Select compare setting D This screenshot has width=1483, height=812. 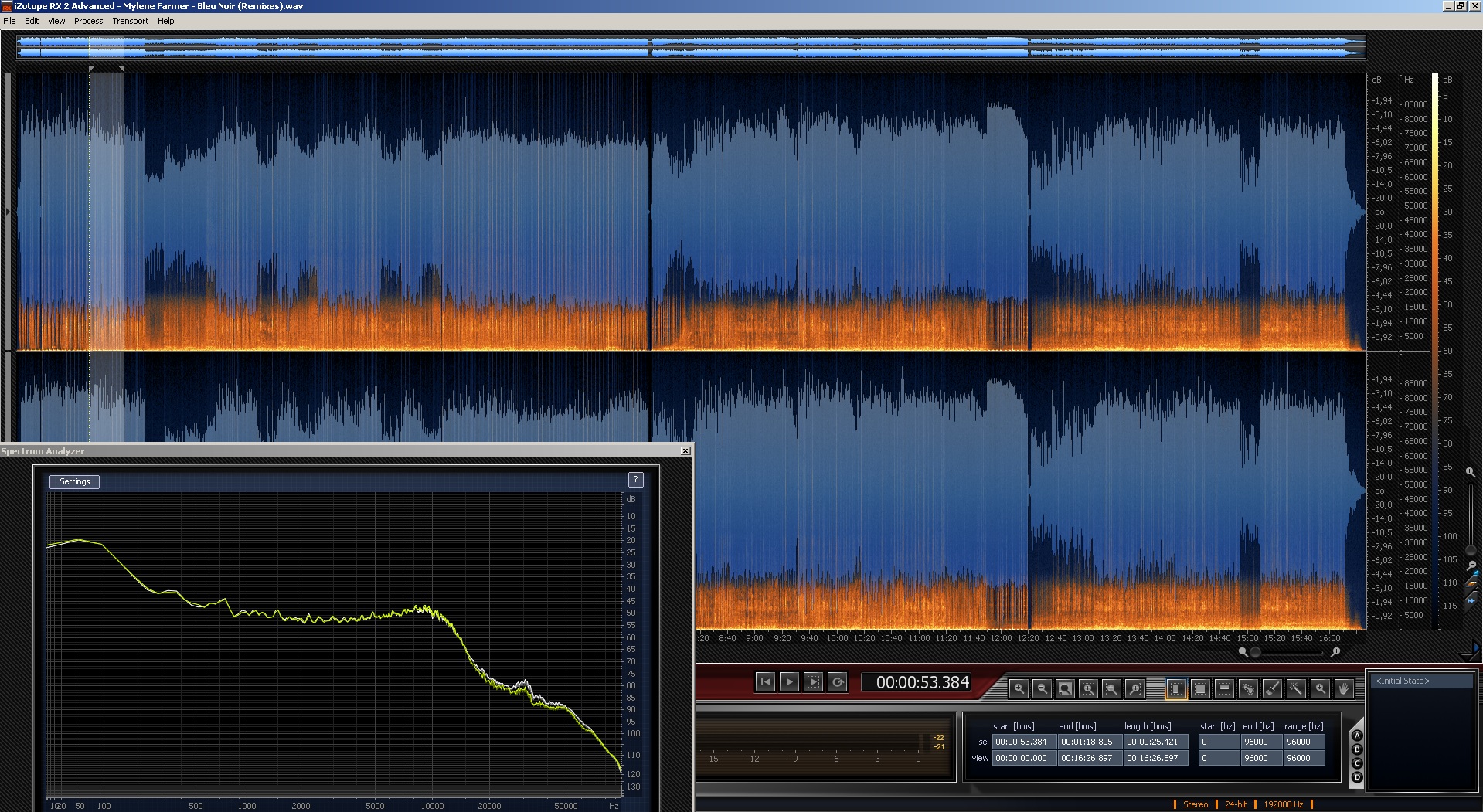click(x=1357, y=777)
